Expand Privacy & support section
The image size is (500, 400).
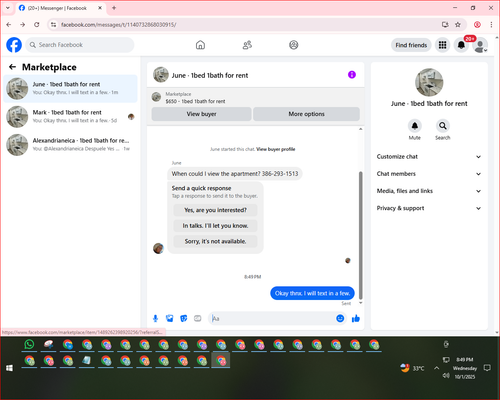pos(429,208)
